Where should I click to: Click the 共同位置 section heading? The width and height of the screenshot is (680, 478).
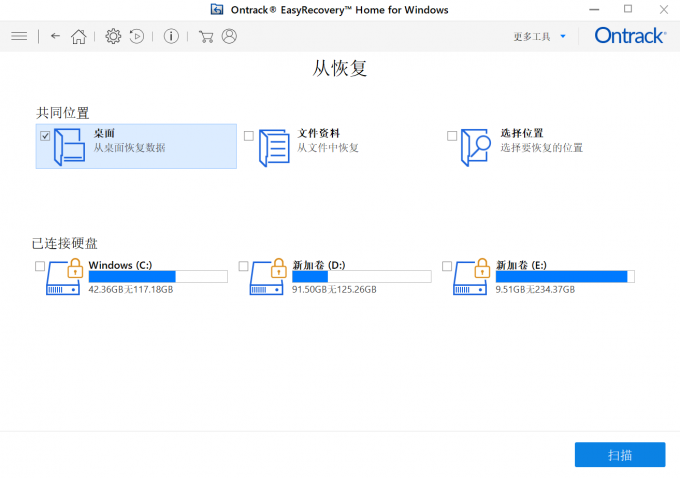pyautogui.click(x=62, y=113)
